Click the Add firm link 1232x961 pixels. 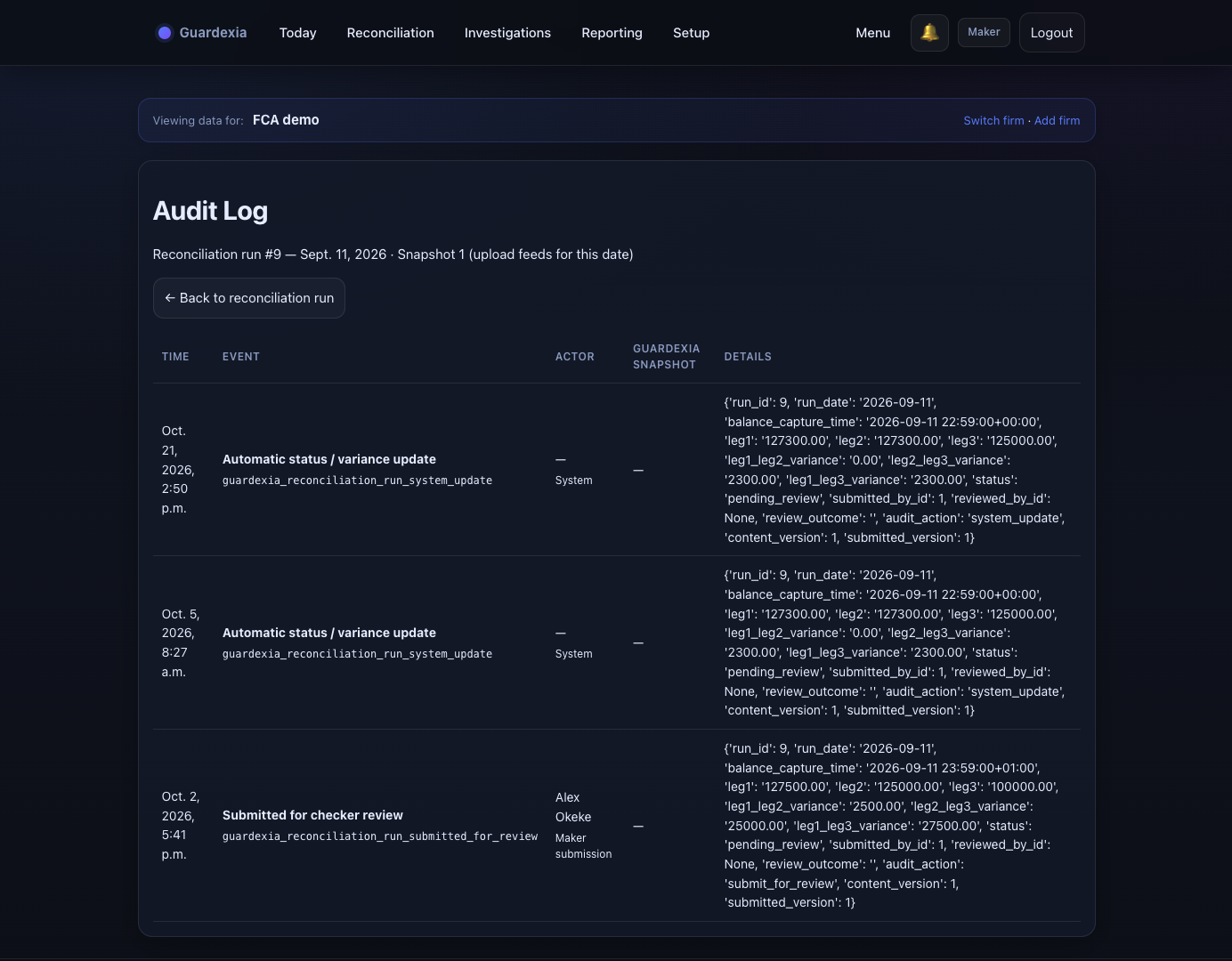[1057, 121]
